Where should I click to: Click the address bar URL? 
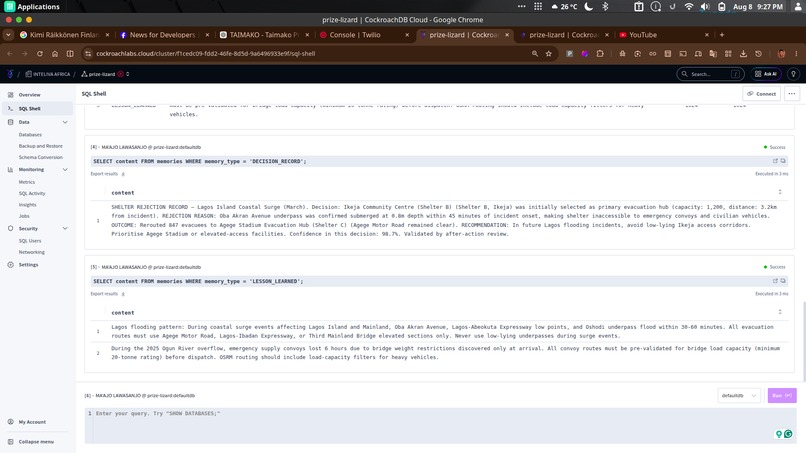[x=206, y=53]
